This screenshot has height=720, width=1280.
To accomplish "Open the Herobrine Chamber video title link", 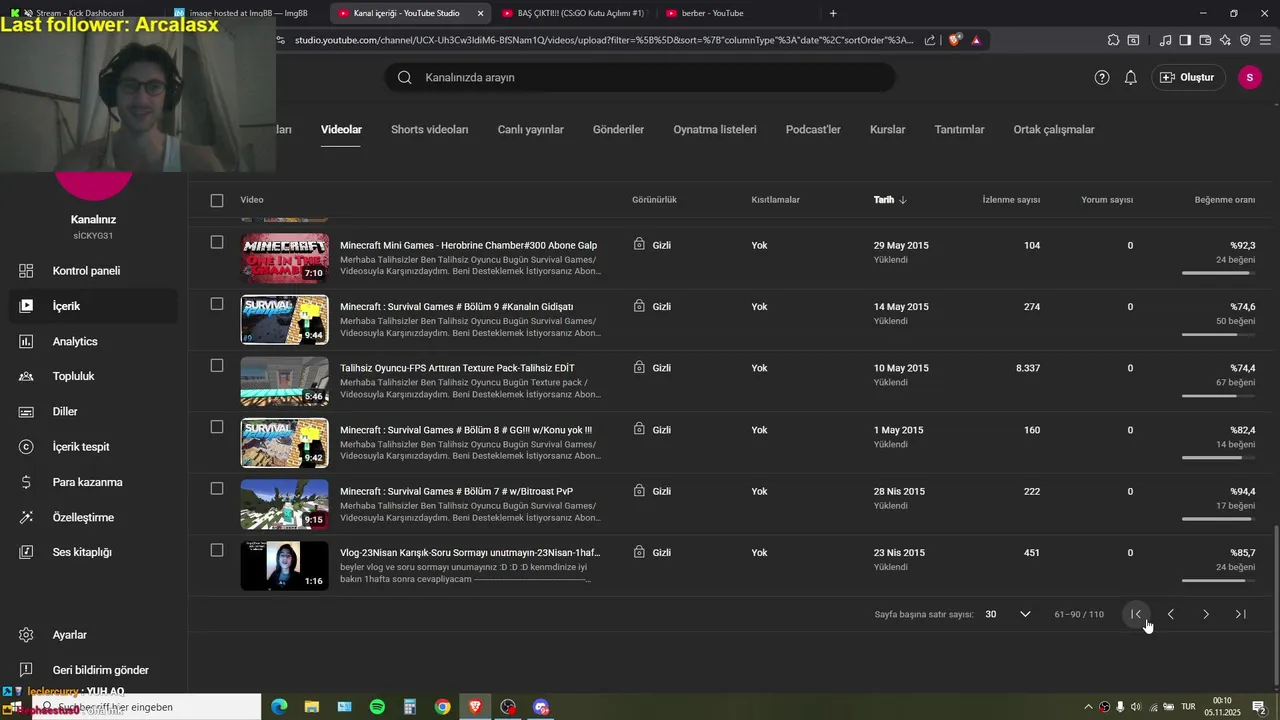I will [468, 245].
